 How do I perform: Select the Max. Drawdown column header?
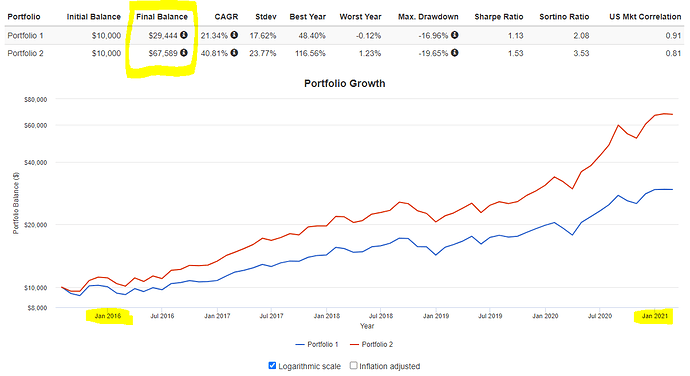pyautogui.click(x=428, y=17)
